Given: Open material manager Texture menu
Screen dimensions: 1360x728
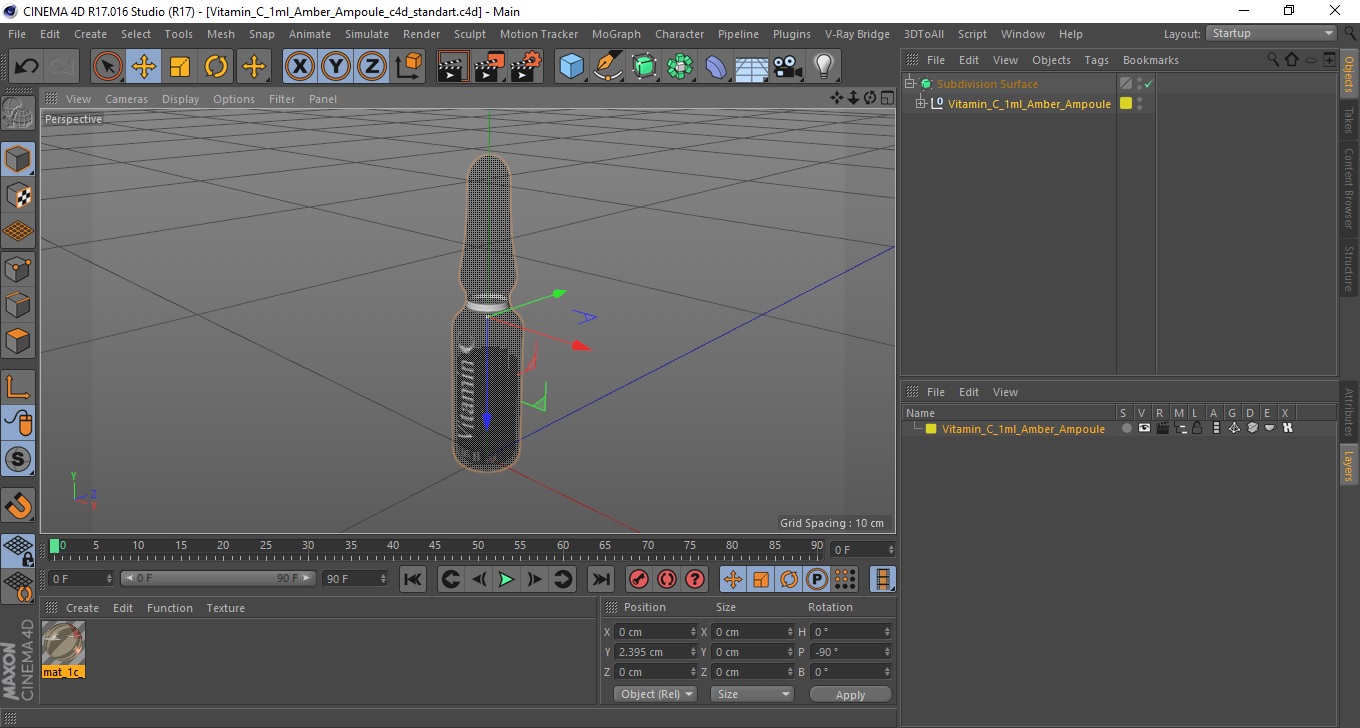Looking at the screenshot, I should [x=225, y=608].
